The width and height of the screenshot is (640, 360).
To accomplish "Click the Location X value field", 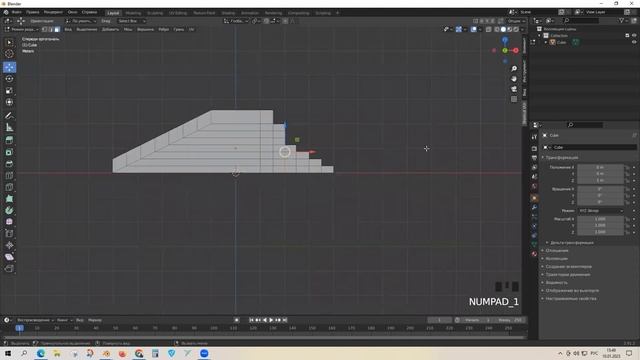I will [600, 167].
